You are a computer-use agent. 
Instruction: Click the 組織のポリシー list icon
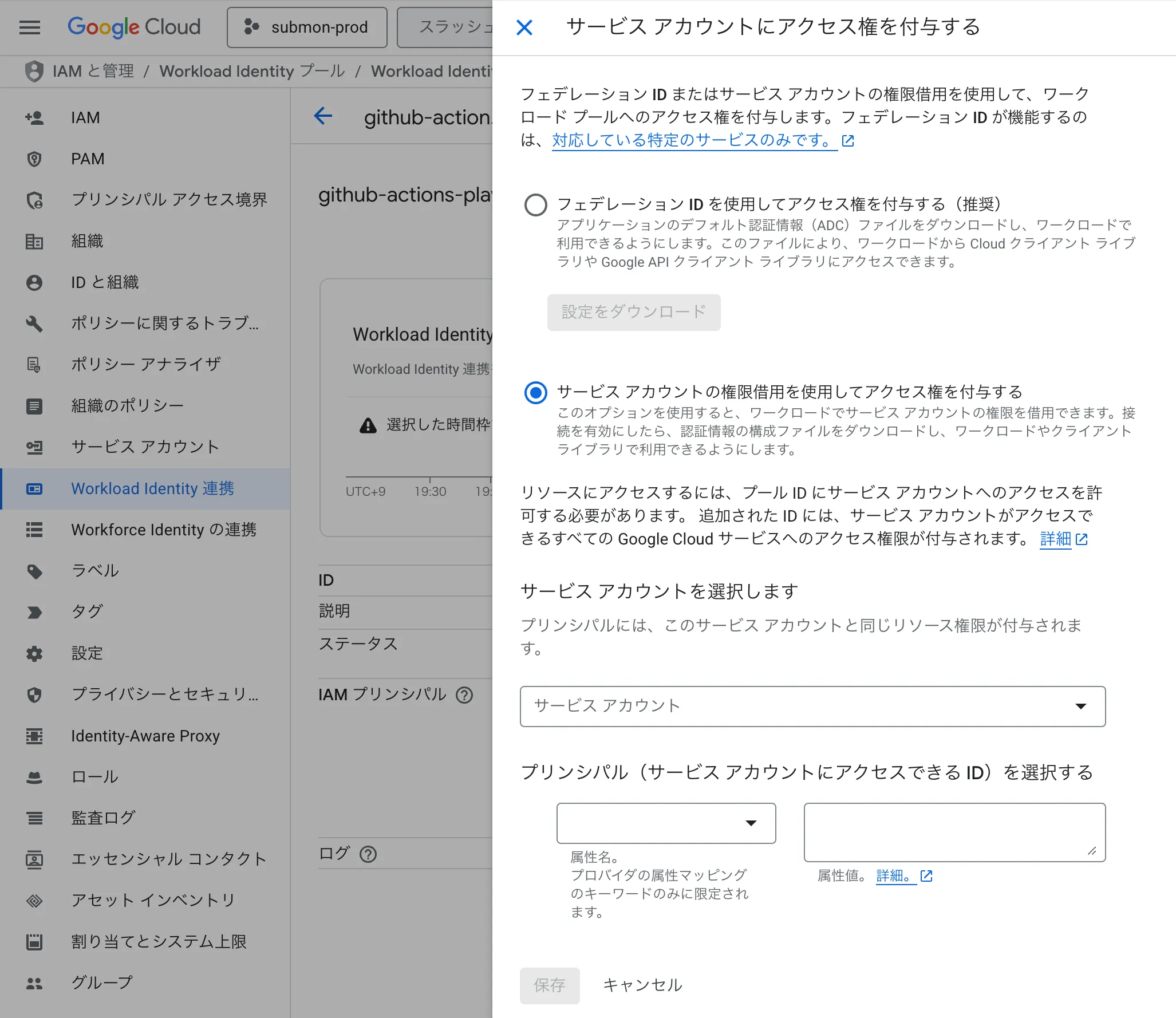click(34, 406)
